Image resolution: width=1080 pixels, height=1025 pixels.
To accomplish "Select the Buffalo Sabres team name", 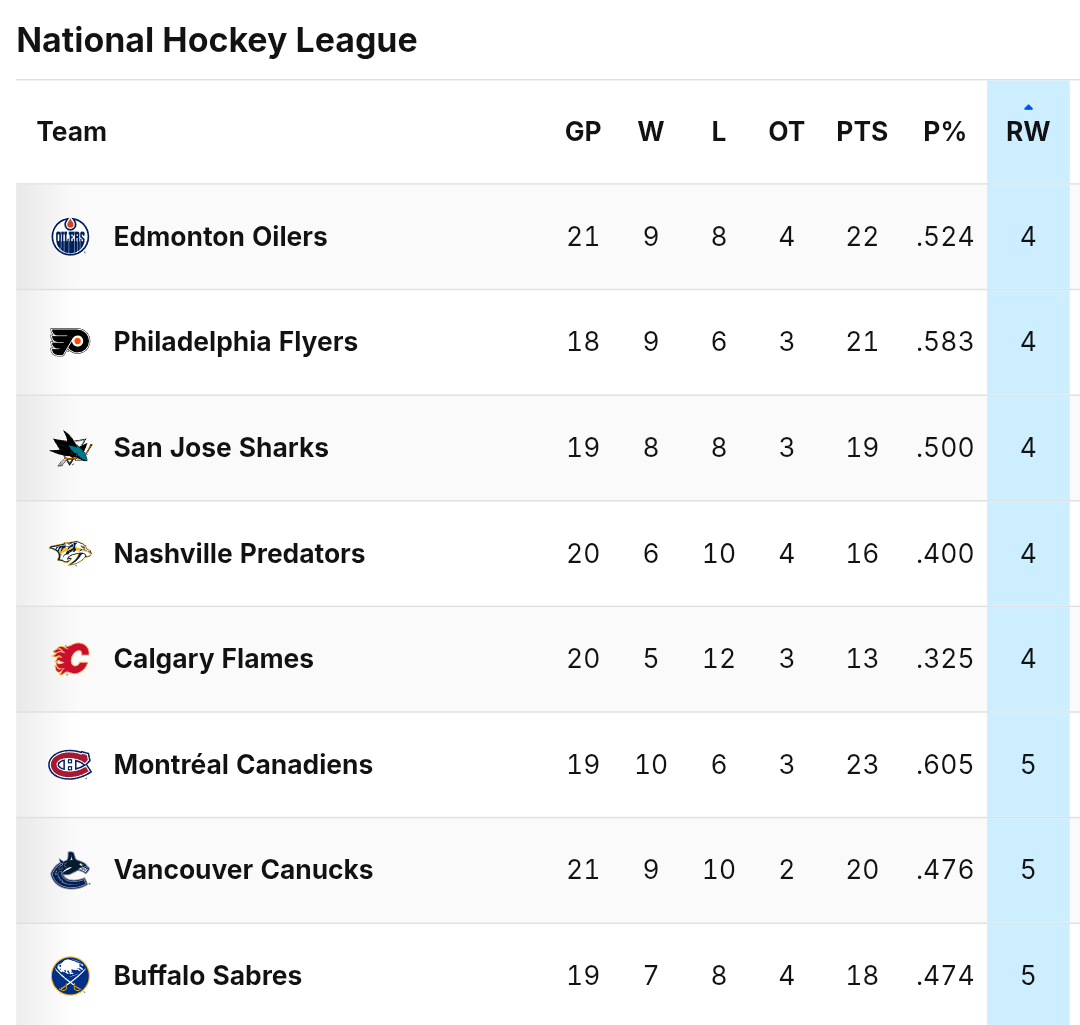I will (x=208, y=975).
